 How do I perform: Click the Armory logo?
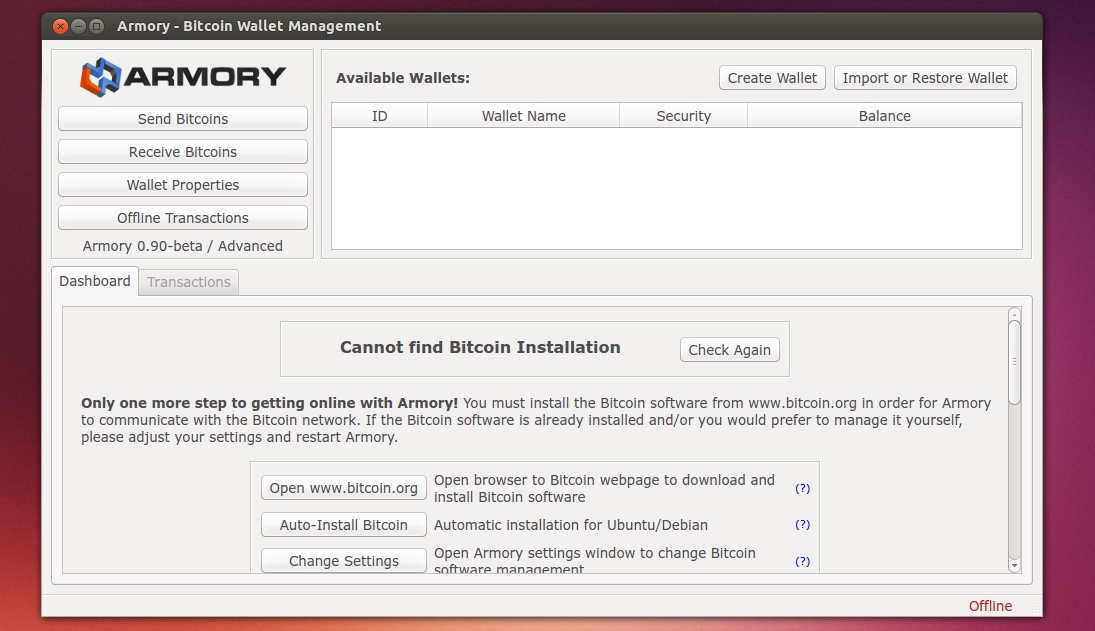coord(183,77)
